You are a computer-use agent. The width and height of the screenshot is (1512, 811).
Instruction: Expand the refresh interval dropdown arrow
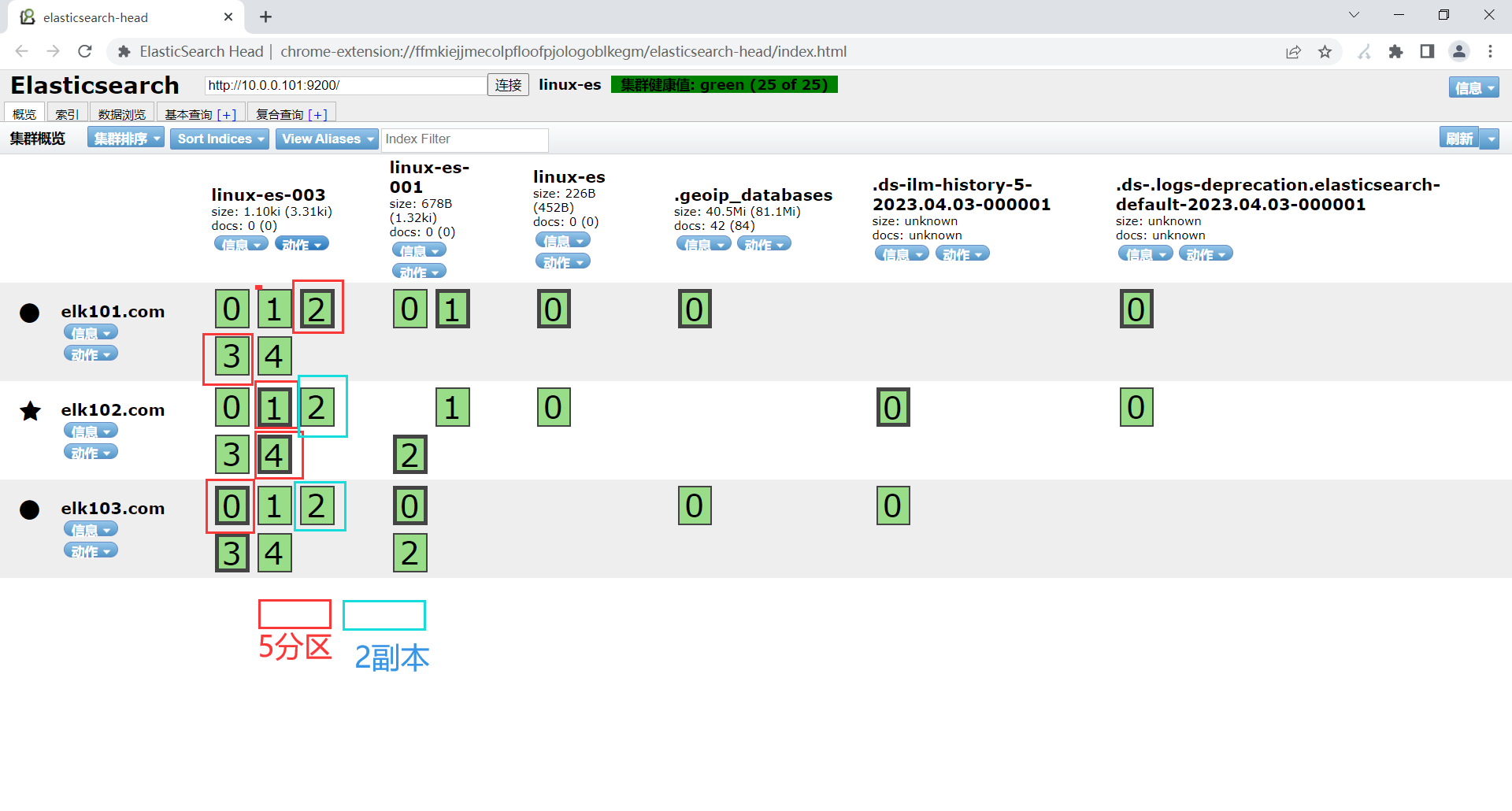(x=1489, y=139)
